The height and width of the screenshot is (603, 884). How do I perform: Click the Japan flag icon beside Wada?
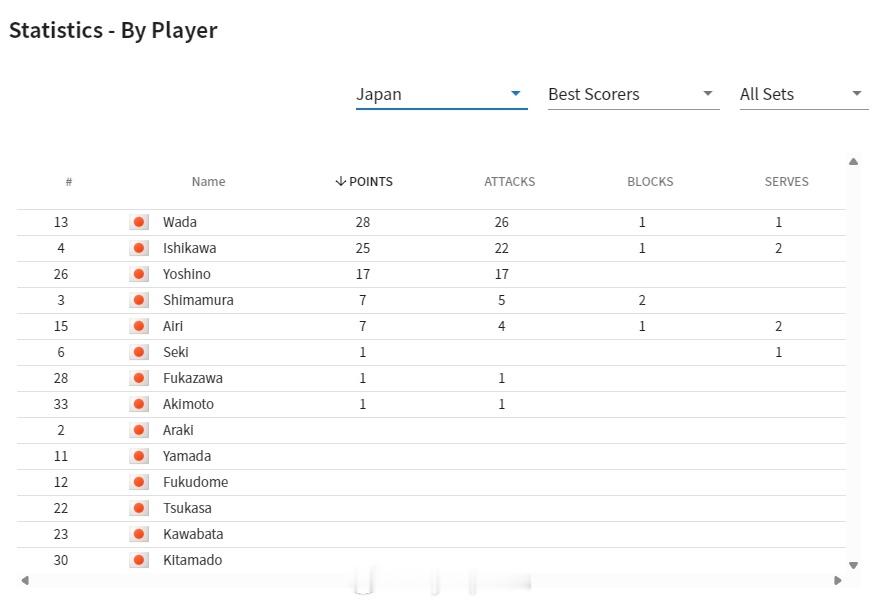point(139,222)
